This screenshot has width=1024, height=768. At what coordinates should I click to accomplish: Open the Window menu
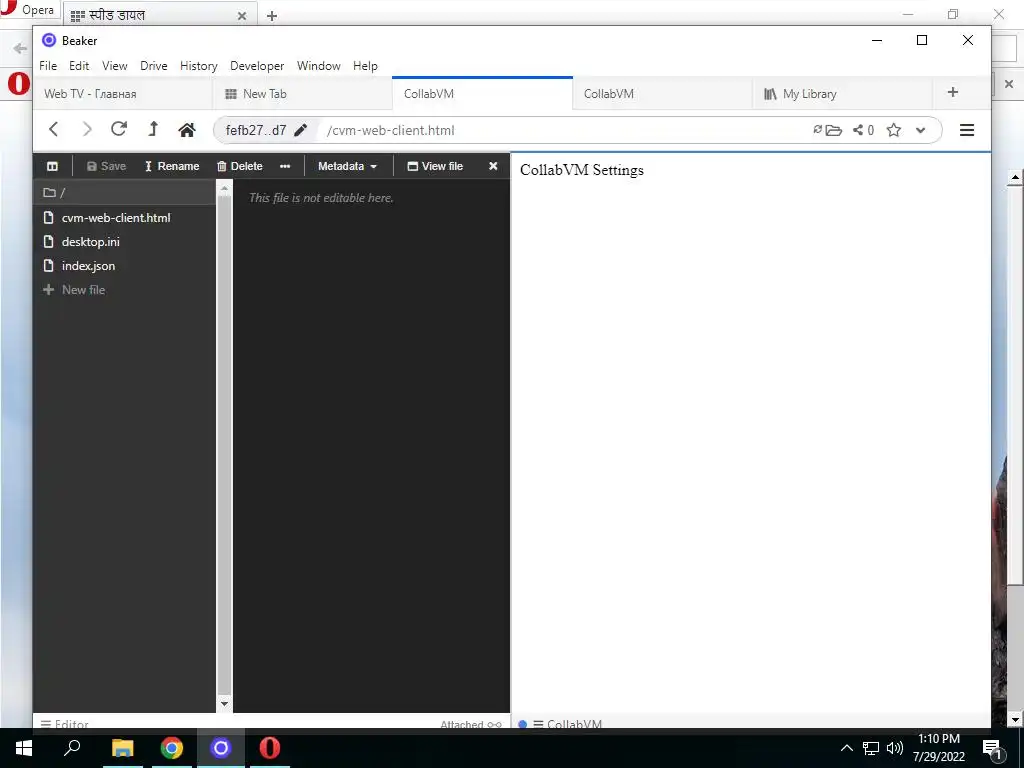[x=319, y=66]
